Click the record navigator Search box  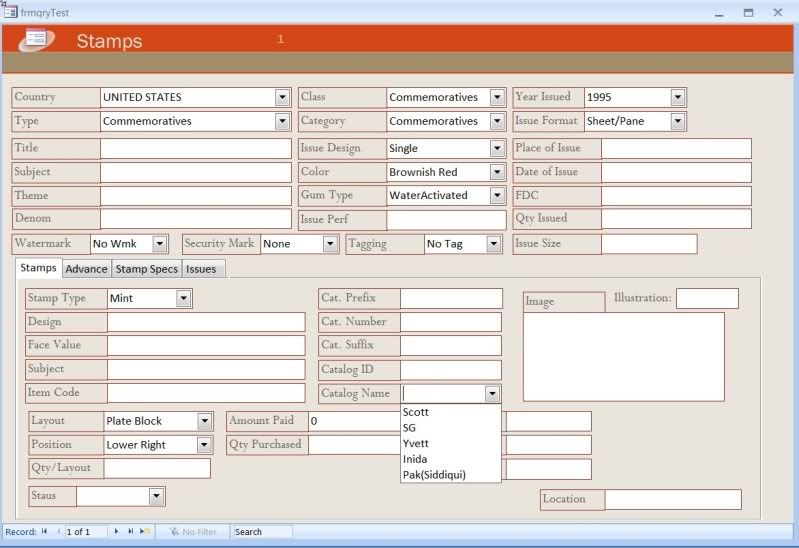(261, 532)
